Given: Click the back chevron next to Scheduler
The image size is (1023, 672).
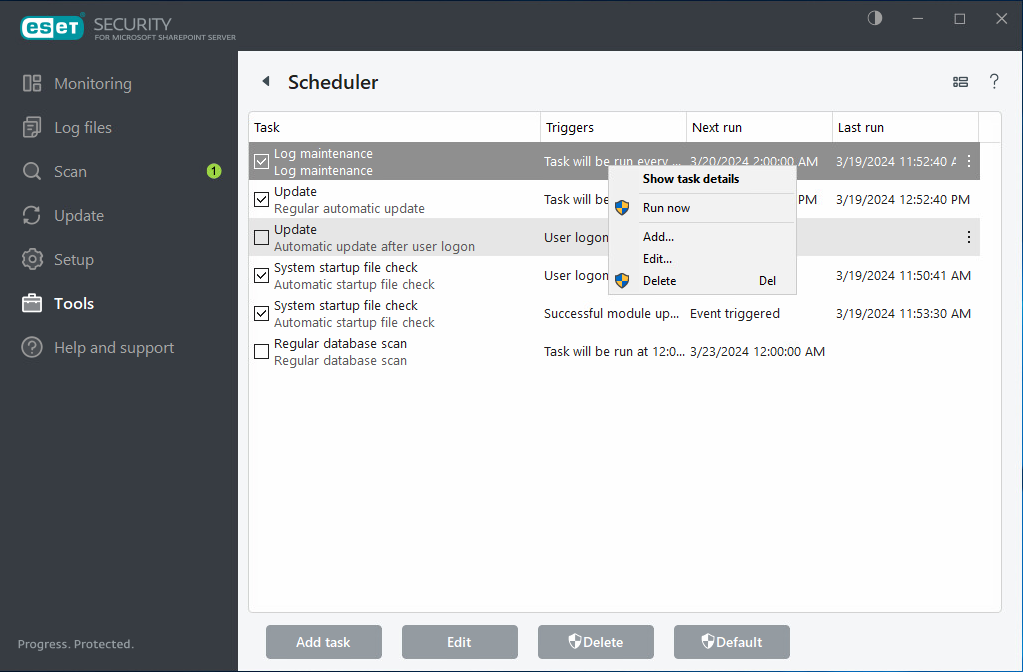Looking at the screenshot, I should 265,82.
